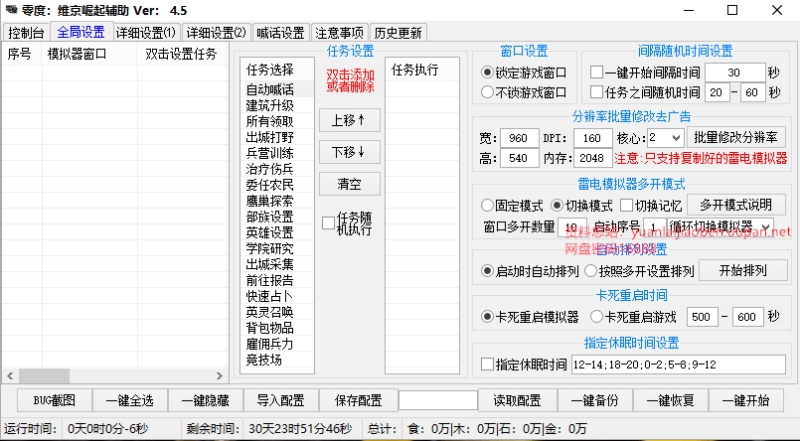Click the 一键开始间隔时间 seconds field
This screenshot has width=800, height=441.
tap(735, 72)
